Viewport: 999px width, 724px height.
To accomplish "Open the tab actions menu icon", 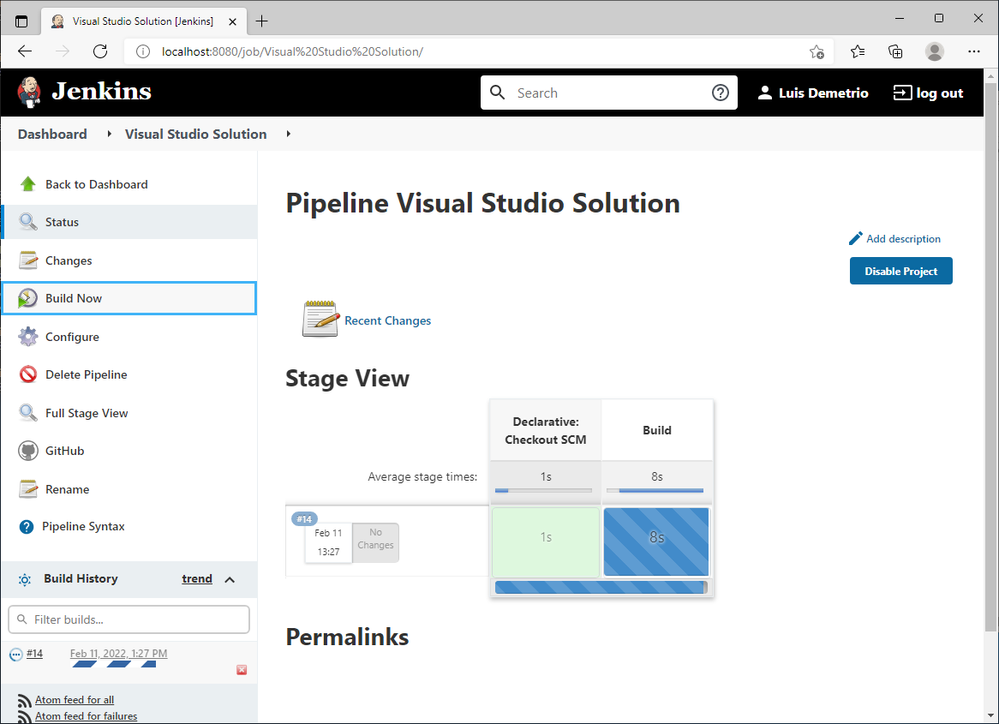I will coord(21,21).
